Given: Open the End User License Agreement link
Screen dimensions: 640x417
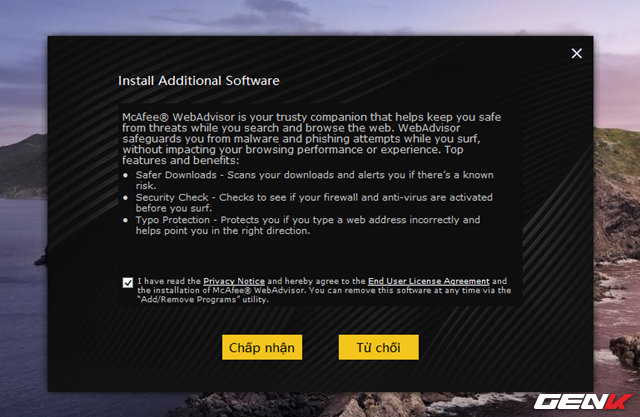Looking at the screenshot, I should [x=429, y=281].
